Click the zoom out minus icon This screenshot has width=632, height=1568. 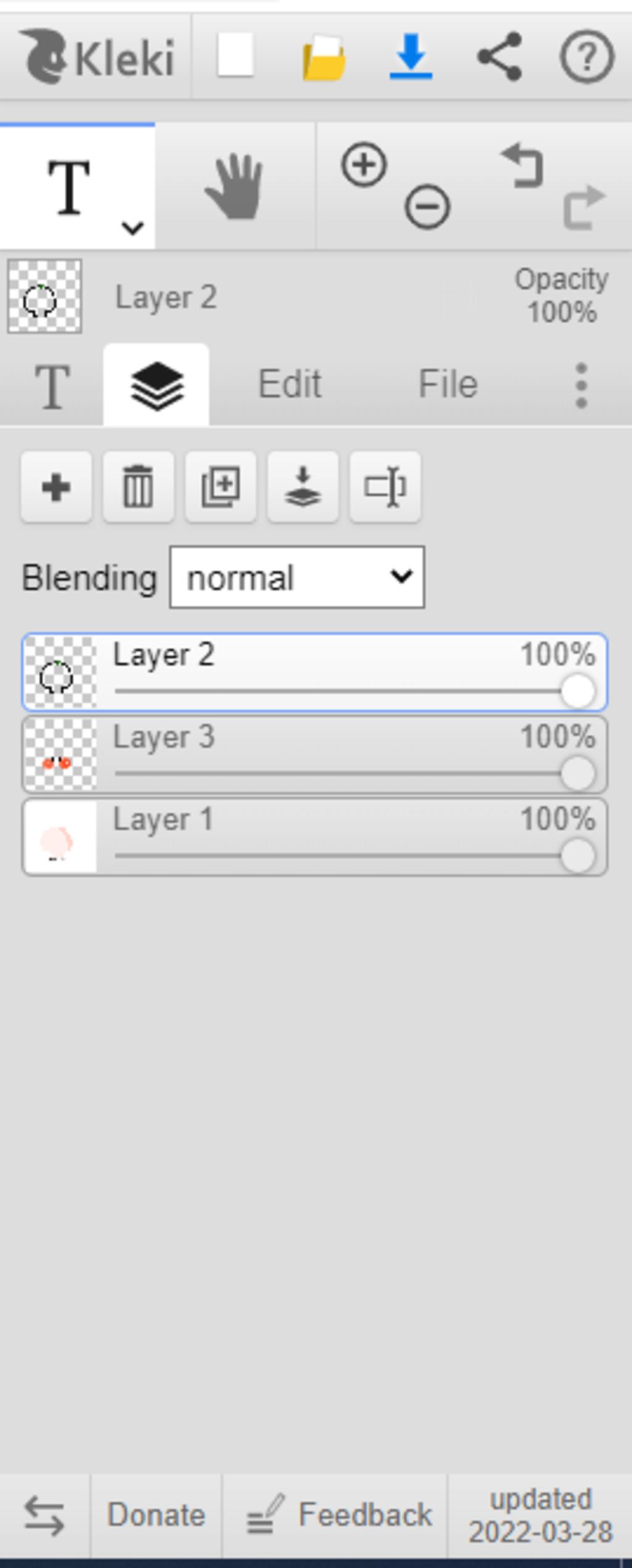click(x=427, y=207)
